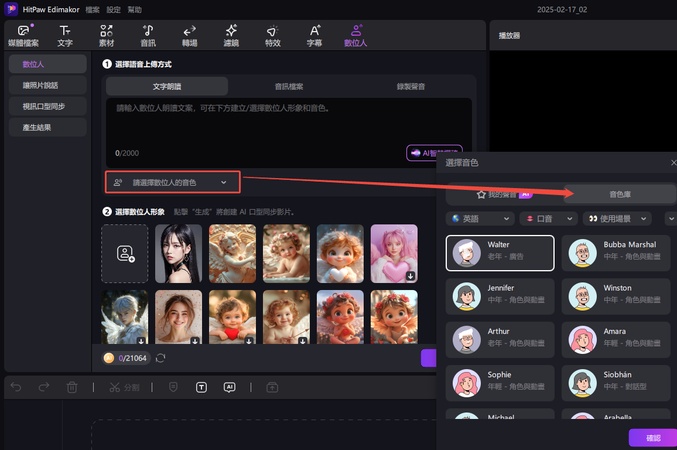Click the gold coin credits icon

[109, 358]
